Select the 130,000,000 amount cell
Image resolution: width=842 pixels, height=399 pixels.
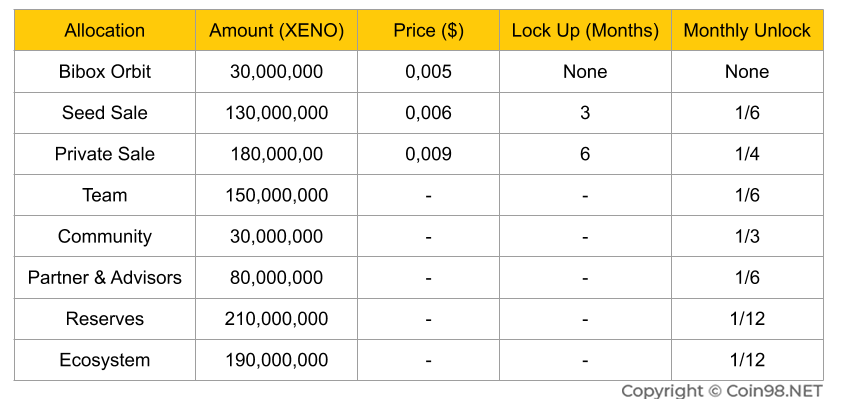277,113
